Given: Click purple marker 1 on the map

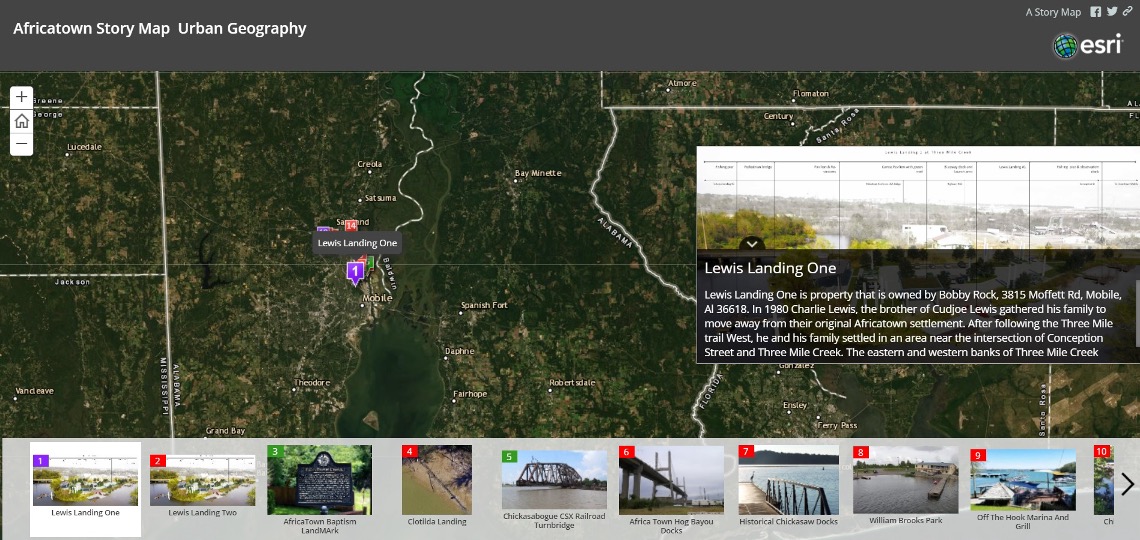Looking at the screenshot, I should click(x=354, y=271).
